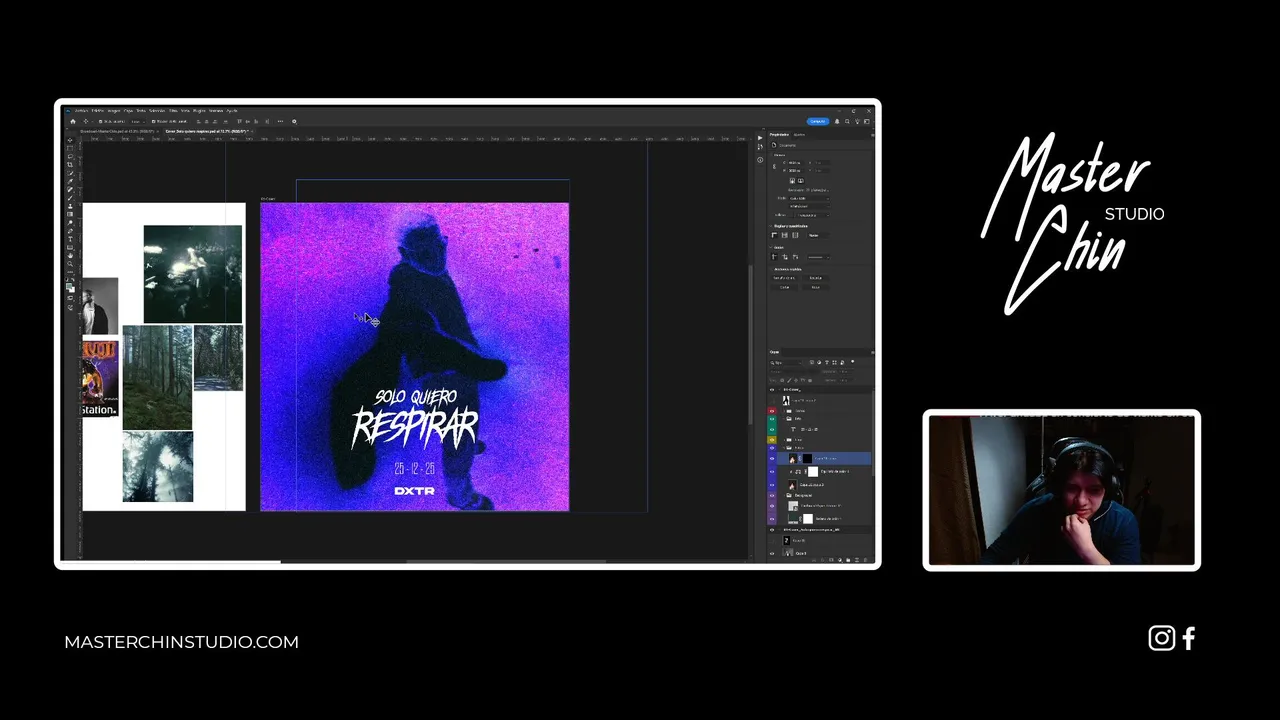The image size is (1280, 720).
Task: Select the Clone Stamp tool
Action: [70, 206]
